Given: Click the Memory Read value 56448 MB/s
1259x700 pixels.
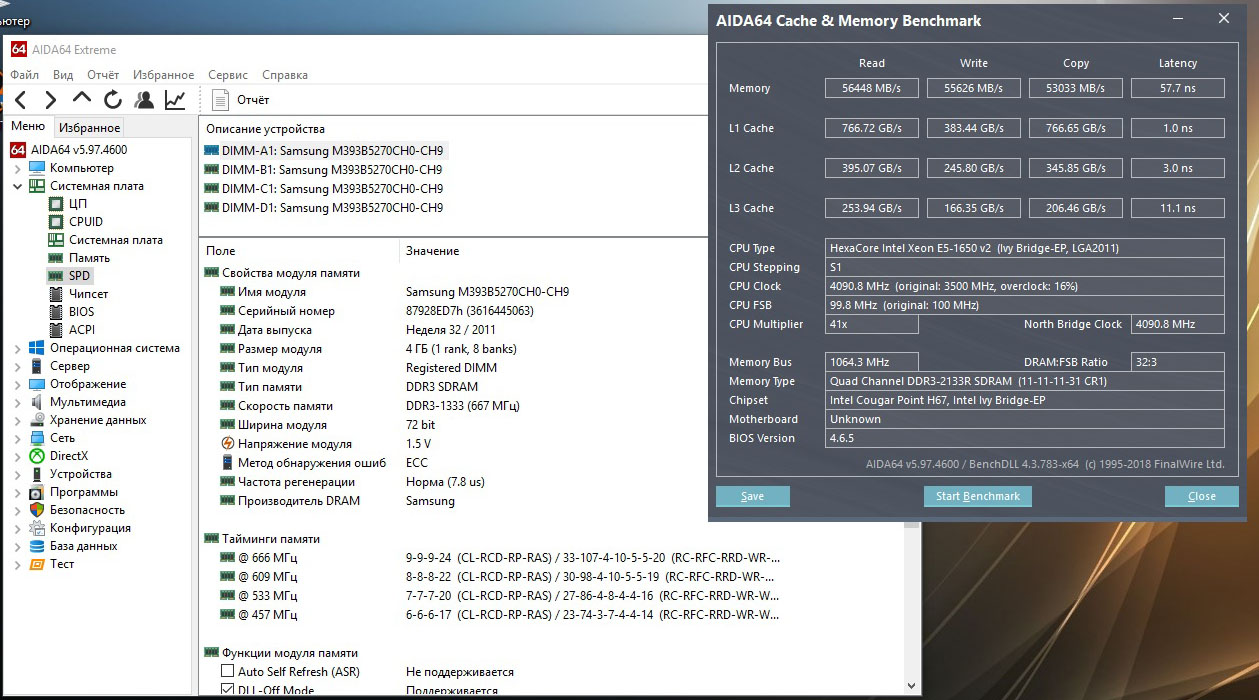Looking at the screenshot, I should pos(872,88).
